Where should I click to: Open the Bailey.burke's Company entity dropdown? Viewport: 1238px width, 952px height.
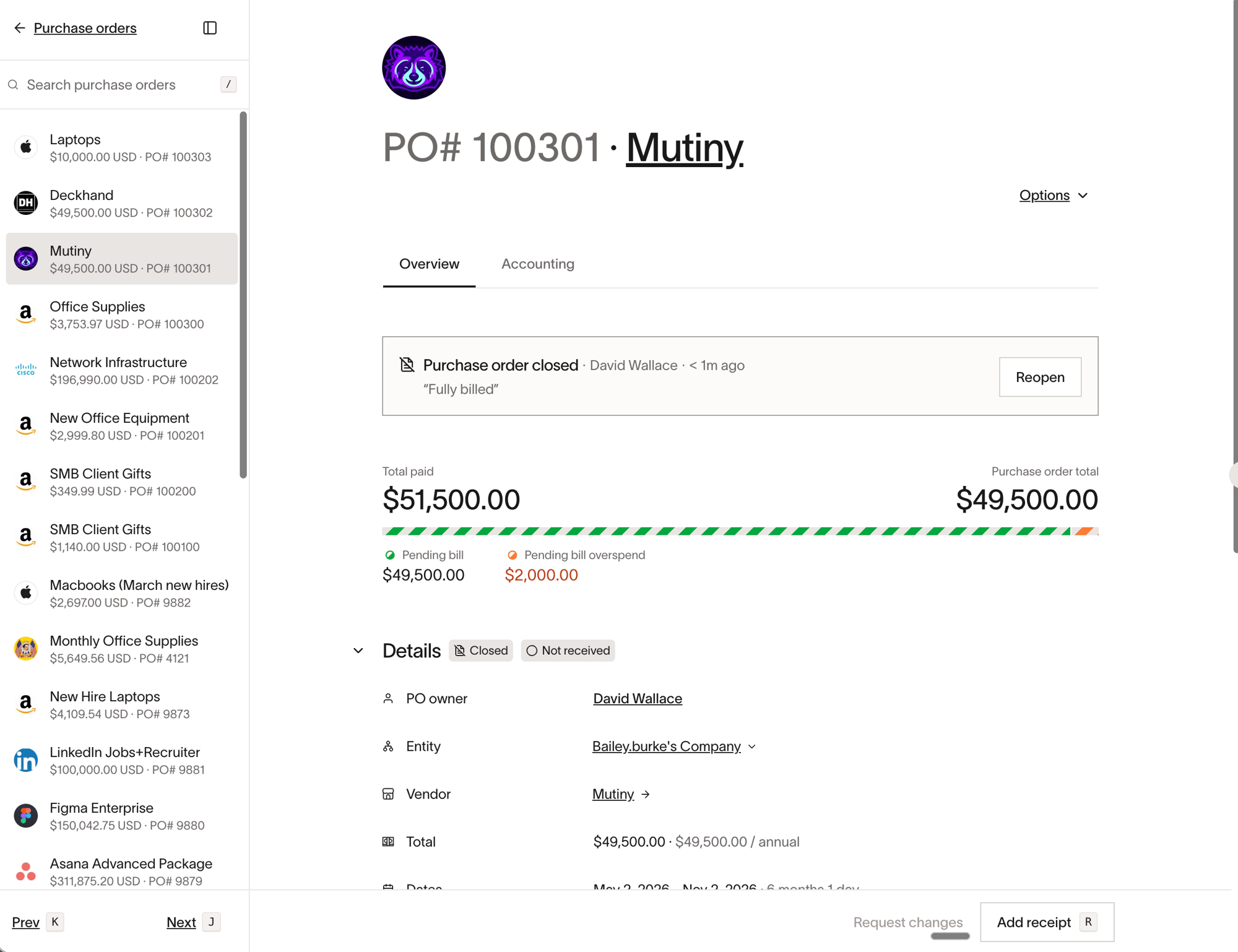674,746
